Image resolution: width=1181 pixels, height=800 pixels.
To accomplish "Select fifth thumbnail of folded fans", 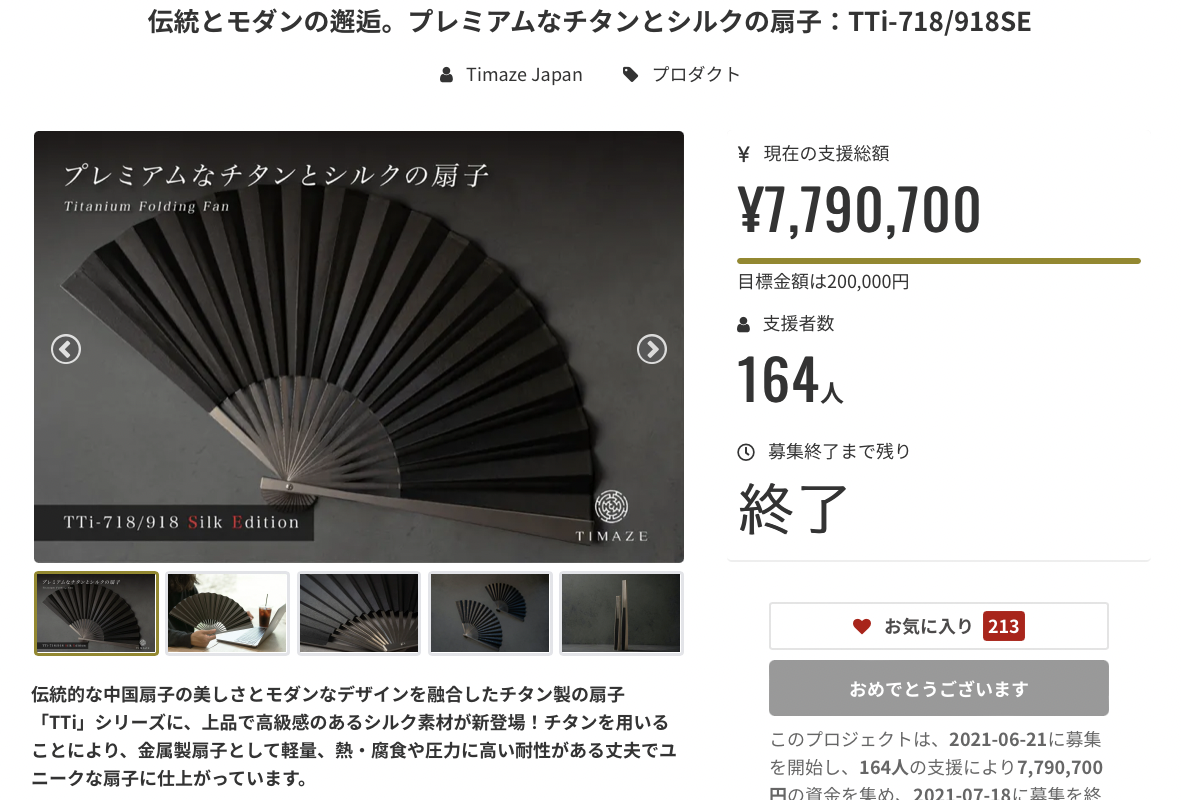I will tap(621, 613).
